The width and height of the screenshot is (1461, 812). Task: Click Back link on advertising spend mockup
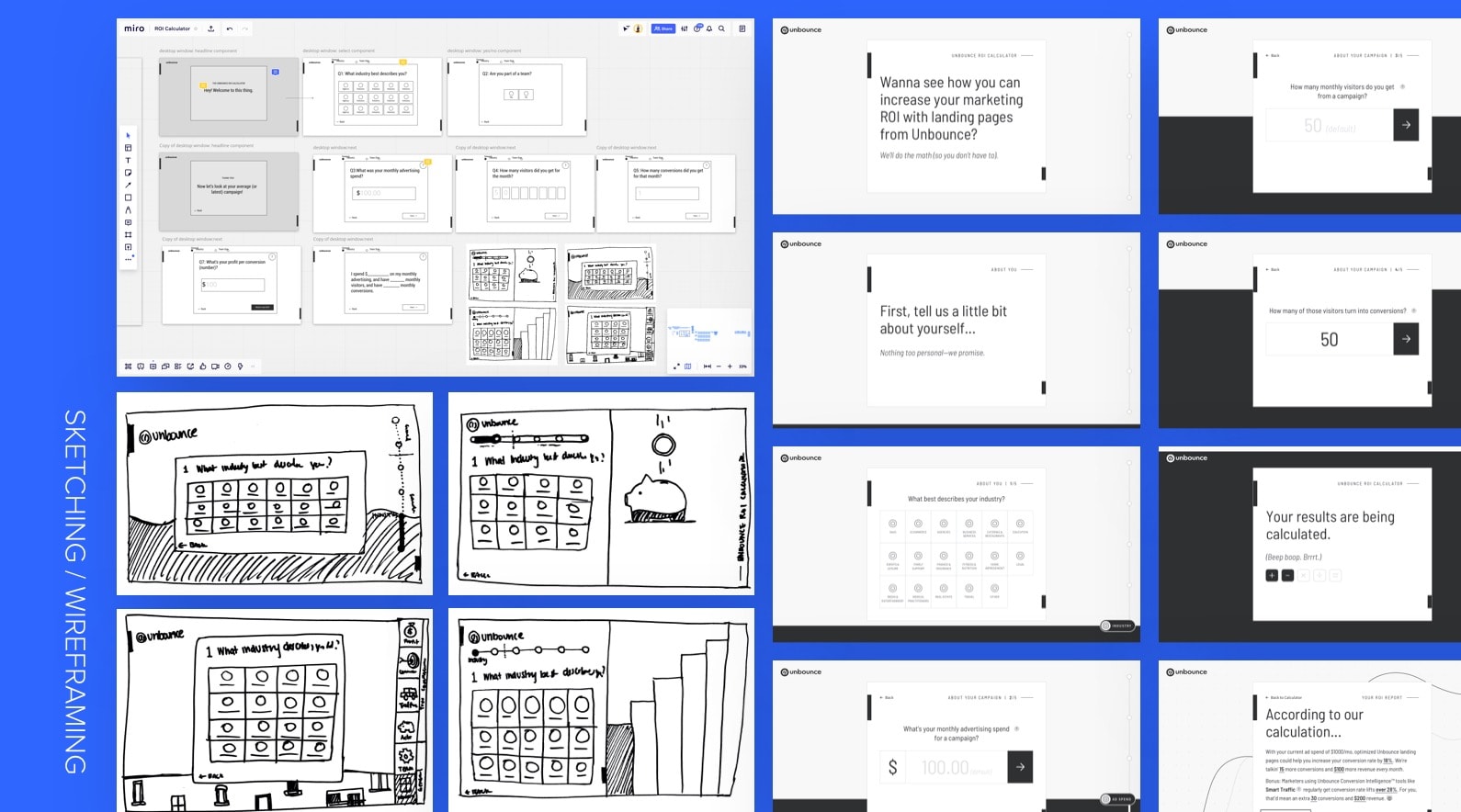[887, 697]
